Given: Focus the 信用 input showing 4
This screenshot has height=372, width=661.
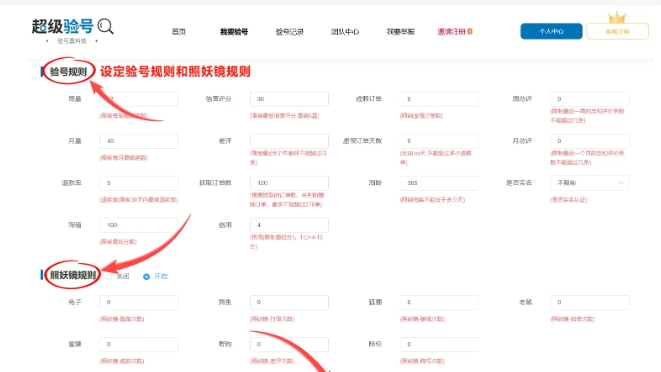Looking at the screenshot, I should 289,225.
